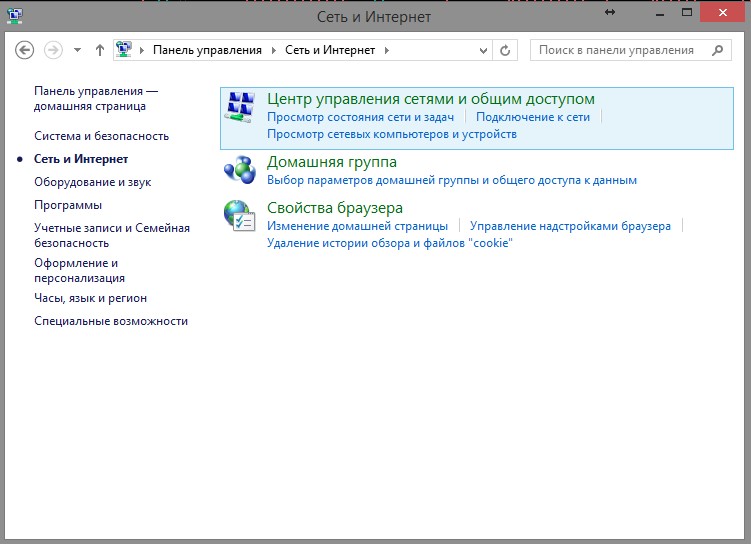
Task: Click Удаление истории обзора и файлов cookie
Action: pos(389,243)
